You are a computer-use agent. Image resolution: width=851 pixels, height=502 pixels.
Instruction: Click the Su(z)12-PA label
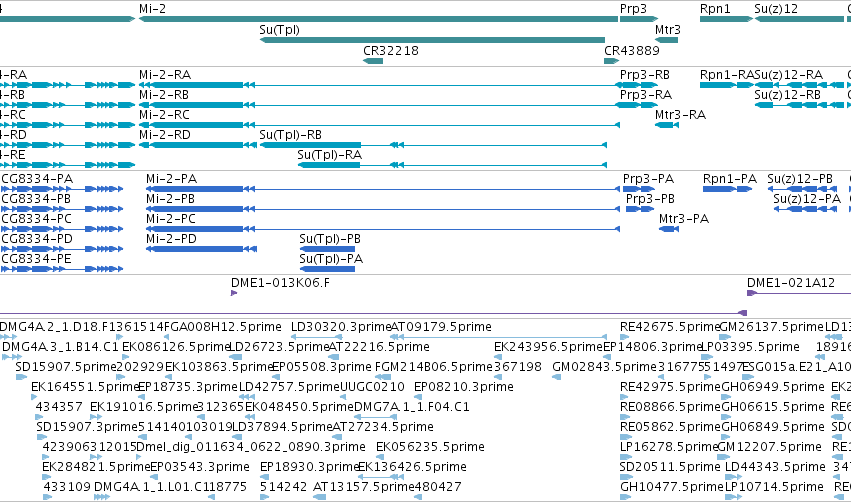[x=807, y=199]
